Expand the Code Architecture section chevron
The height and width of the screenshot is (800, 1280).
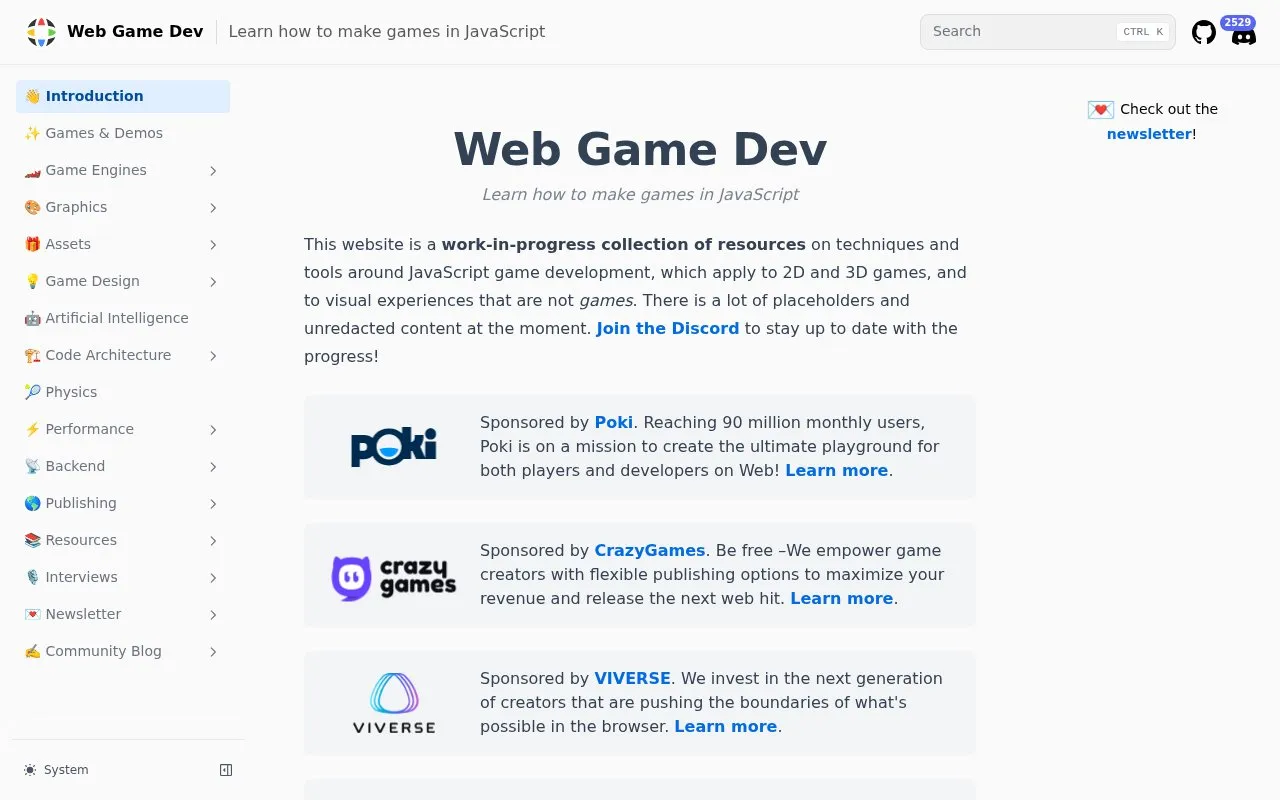(x=213, y=356)
